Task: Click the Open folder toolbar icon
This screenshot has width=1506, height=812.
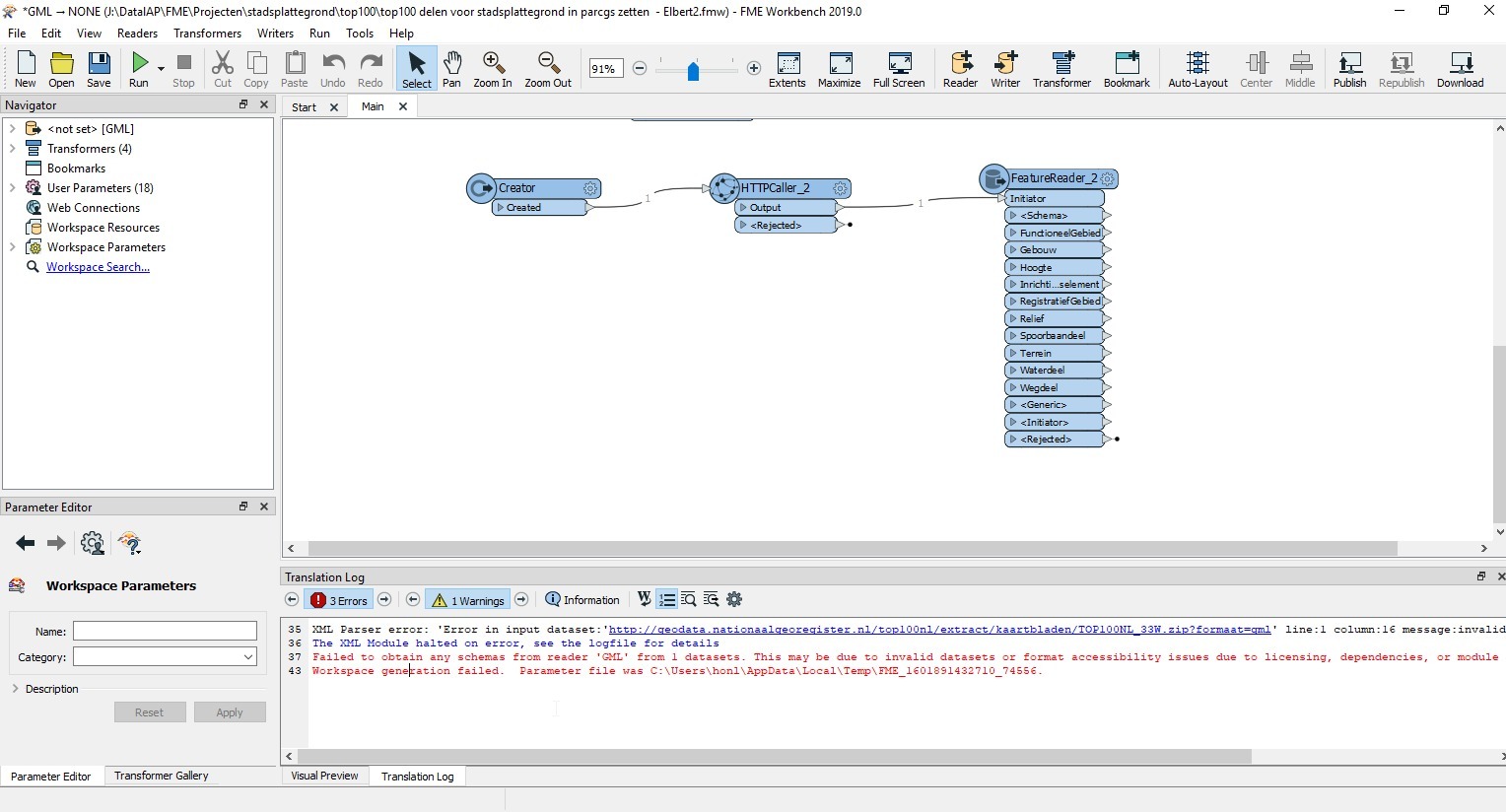Action: (61, 69)
